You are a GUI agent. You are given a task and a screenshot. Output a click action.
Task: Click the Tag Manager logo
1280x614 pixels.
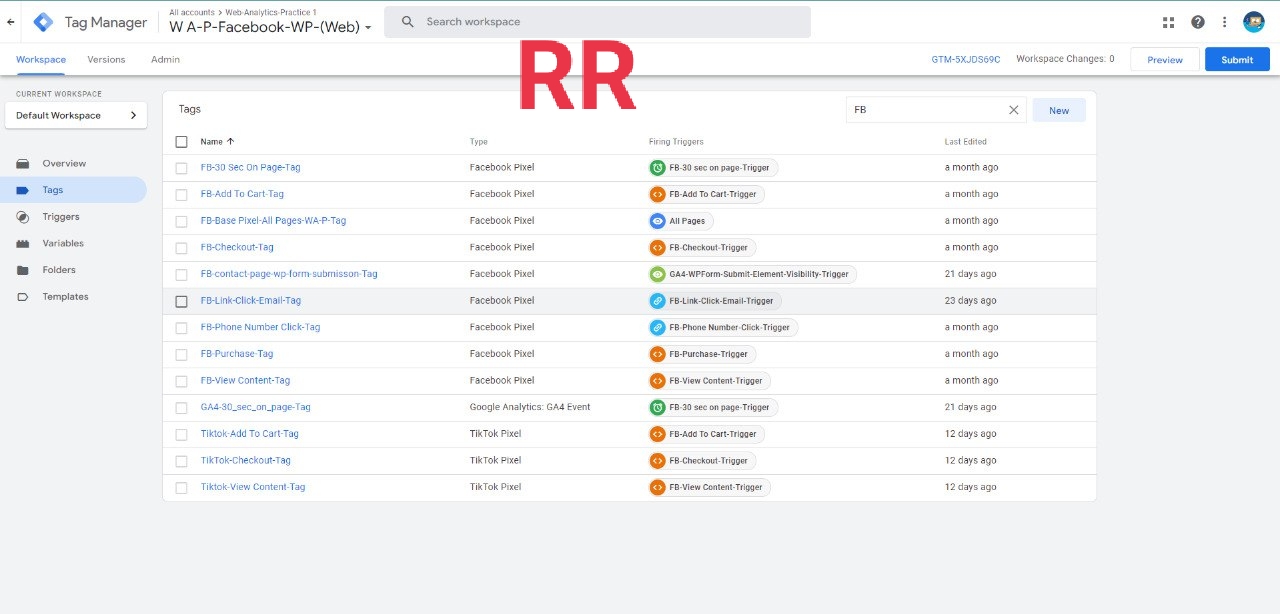44,22
